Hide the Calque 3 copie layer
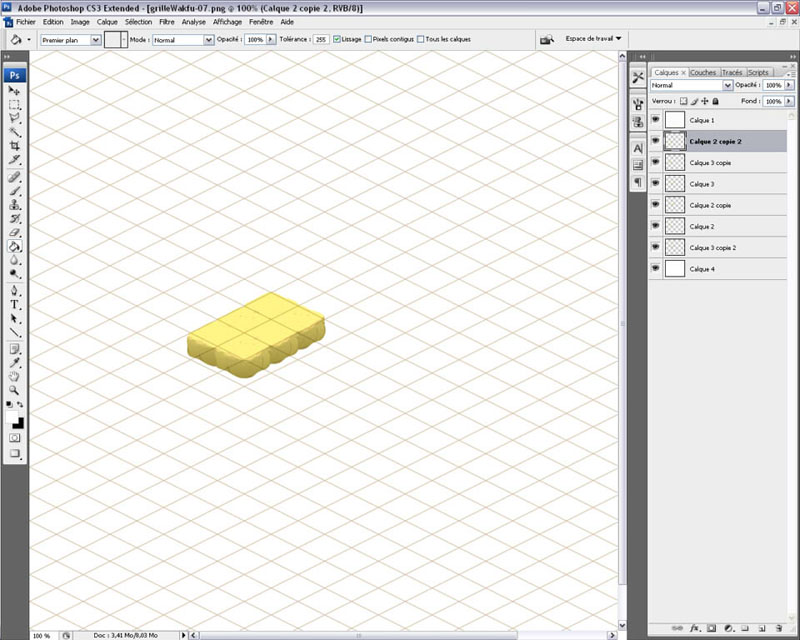 coord(656,162)
